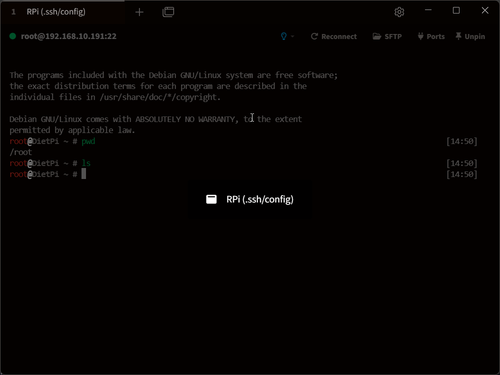Click the terminal cursor at last prompt
This screenshot has height=375, width=500.
click(84, 174)
